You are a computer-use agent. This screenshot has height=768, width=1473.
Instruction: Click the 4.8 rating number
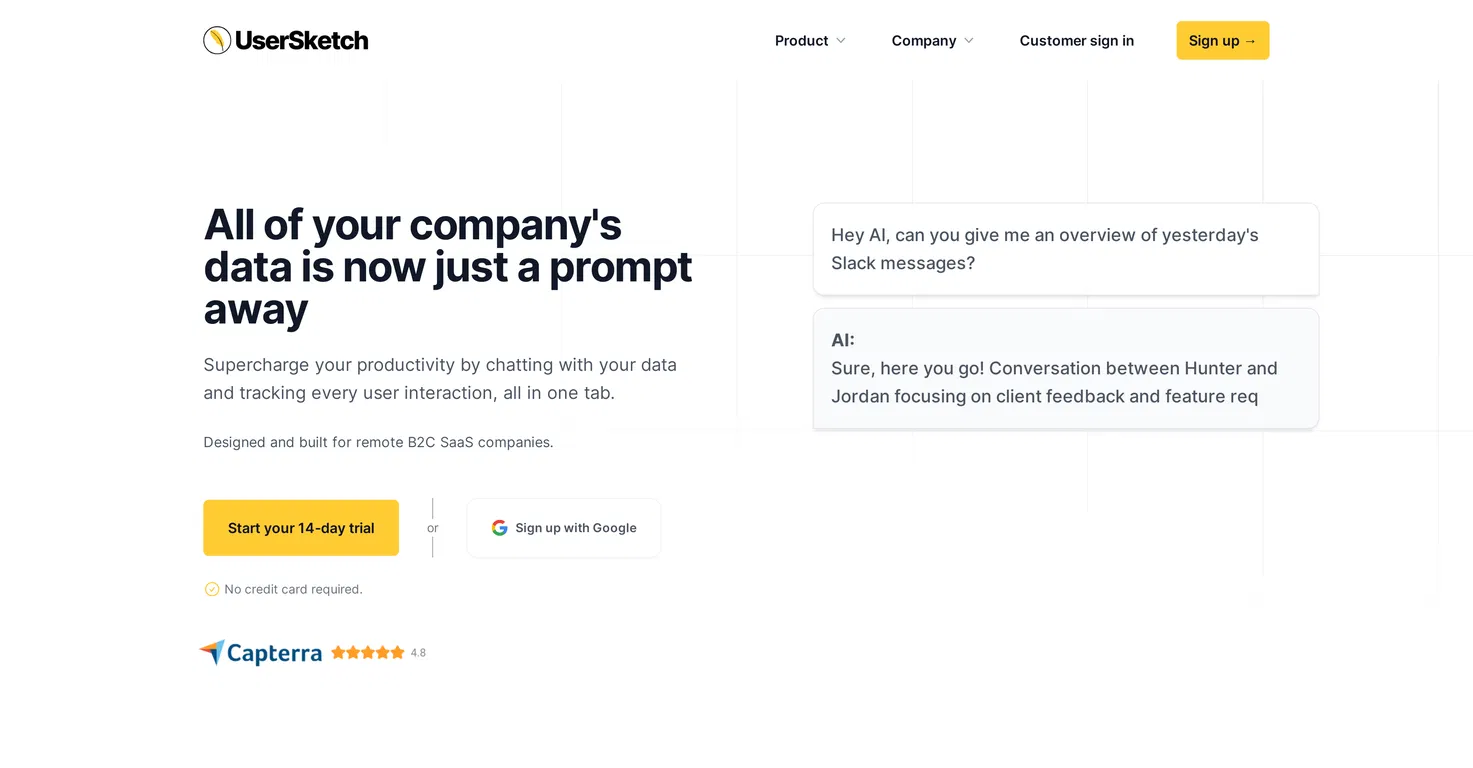tap(418, 653)
